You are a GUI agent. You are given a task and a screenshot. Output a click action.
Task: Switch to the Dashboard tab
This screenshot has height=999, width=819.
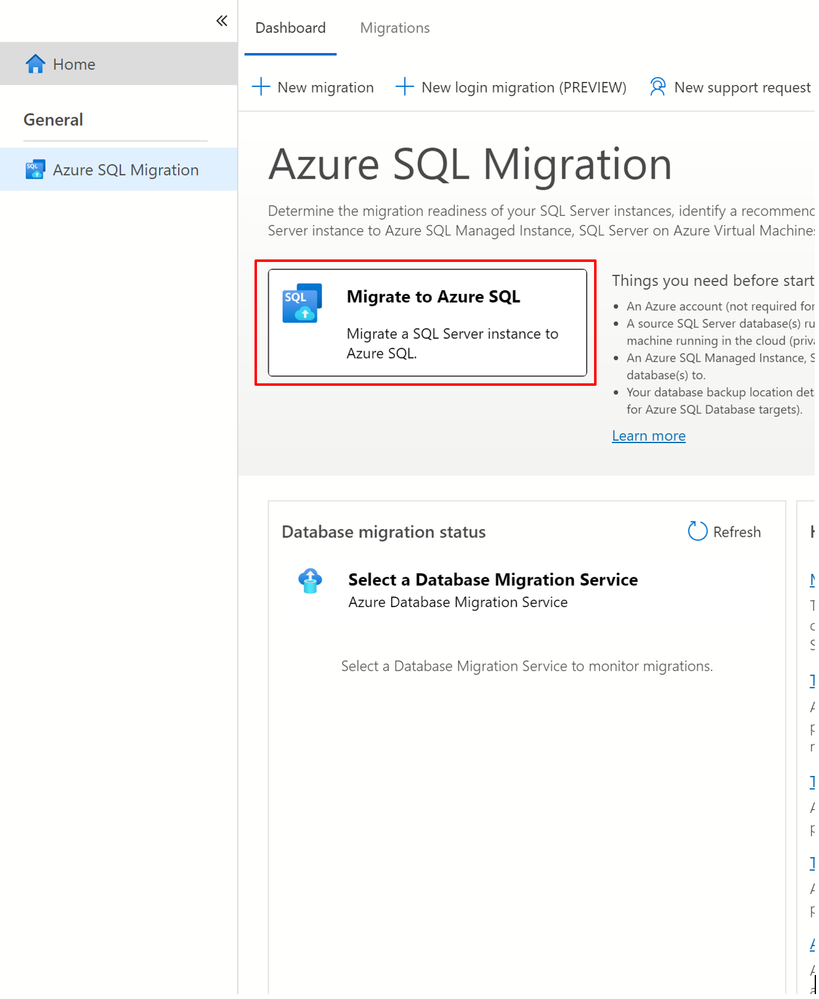[290, 28]
